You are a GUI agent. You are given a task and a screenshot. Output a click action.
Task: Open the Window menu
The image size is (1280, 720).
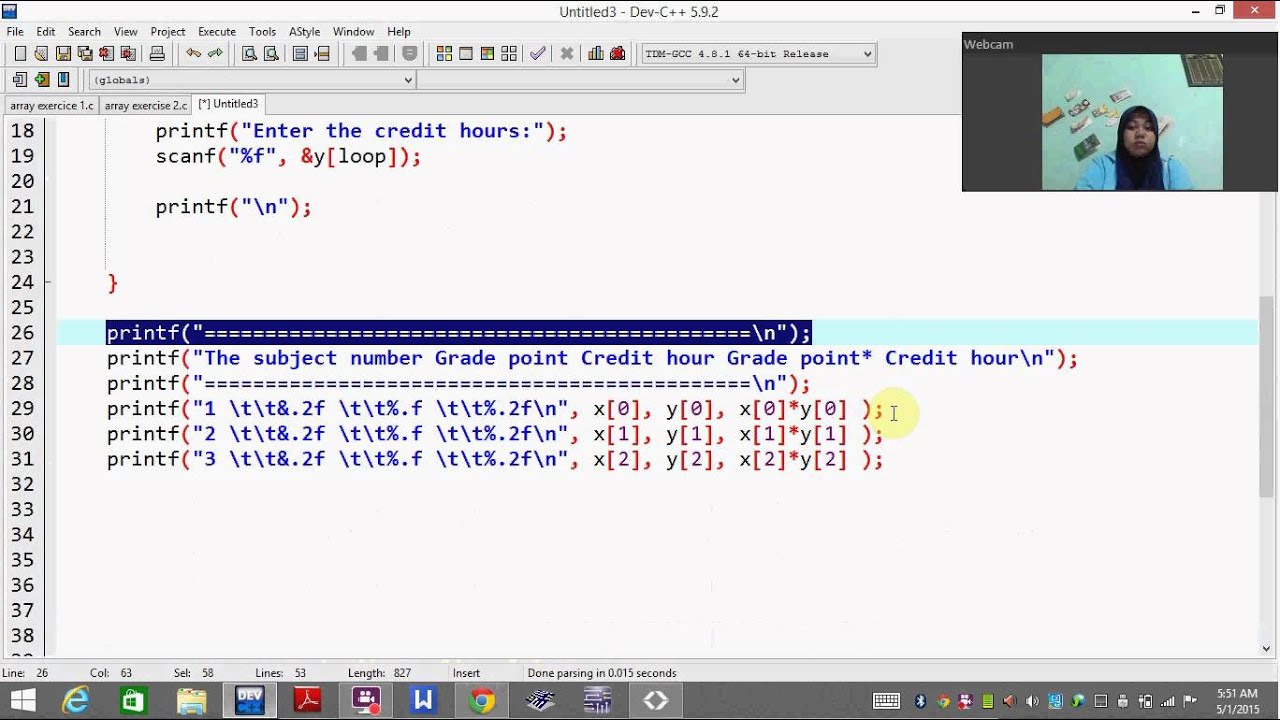pos(353,32)
